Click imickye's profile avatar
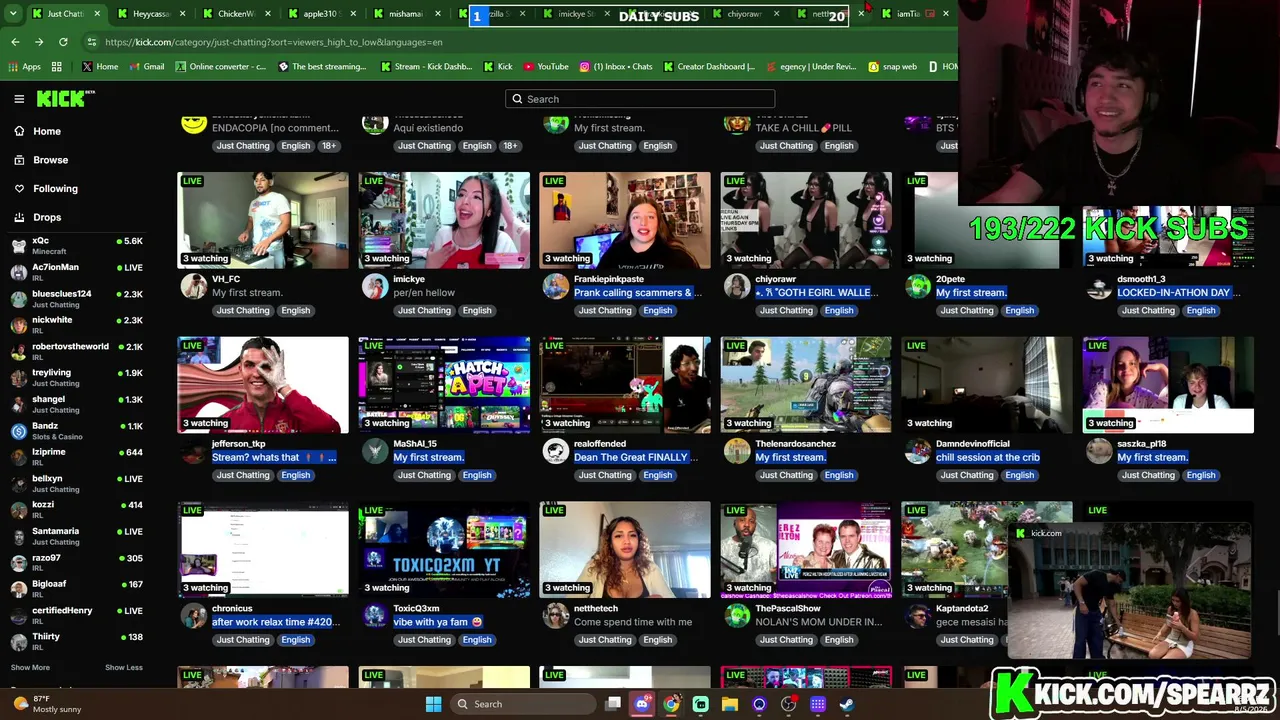Viewport: 1280px width, 720px height. coord(375,286)
